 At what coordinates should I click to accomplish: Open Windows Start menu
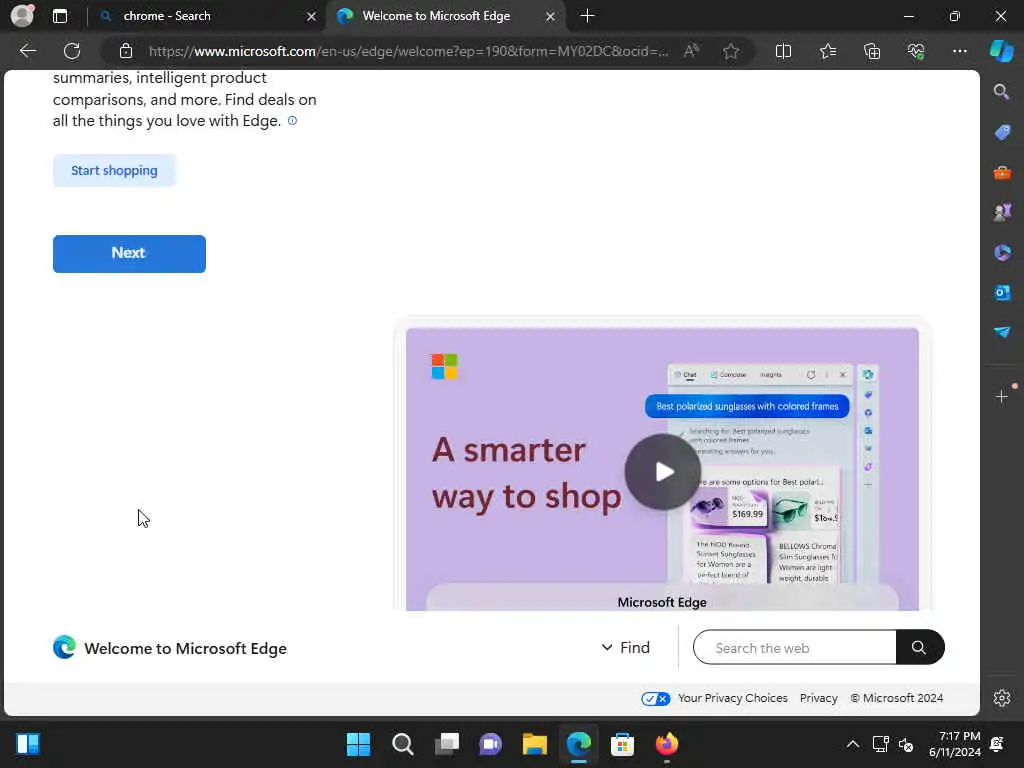tap(359, 744)
